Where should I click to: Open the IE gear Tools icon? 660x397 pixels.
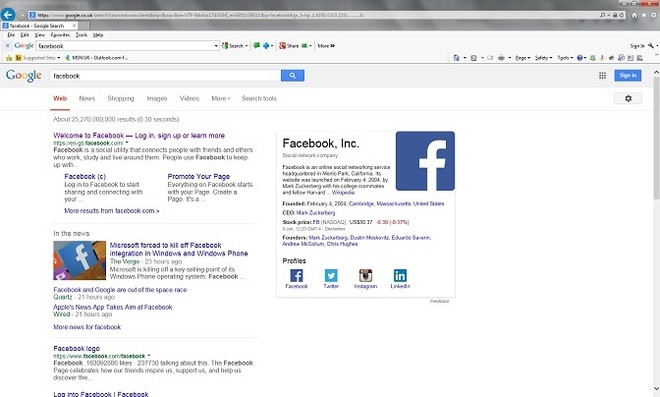click(654, 15)
